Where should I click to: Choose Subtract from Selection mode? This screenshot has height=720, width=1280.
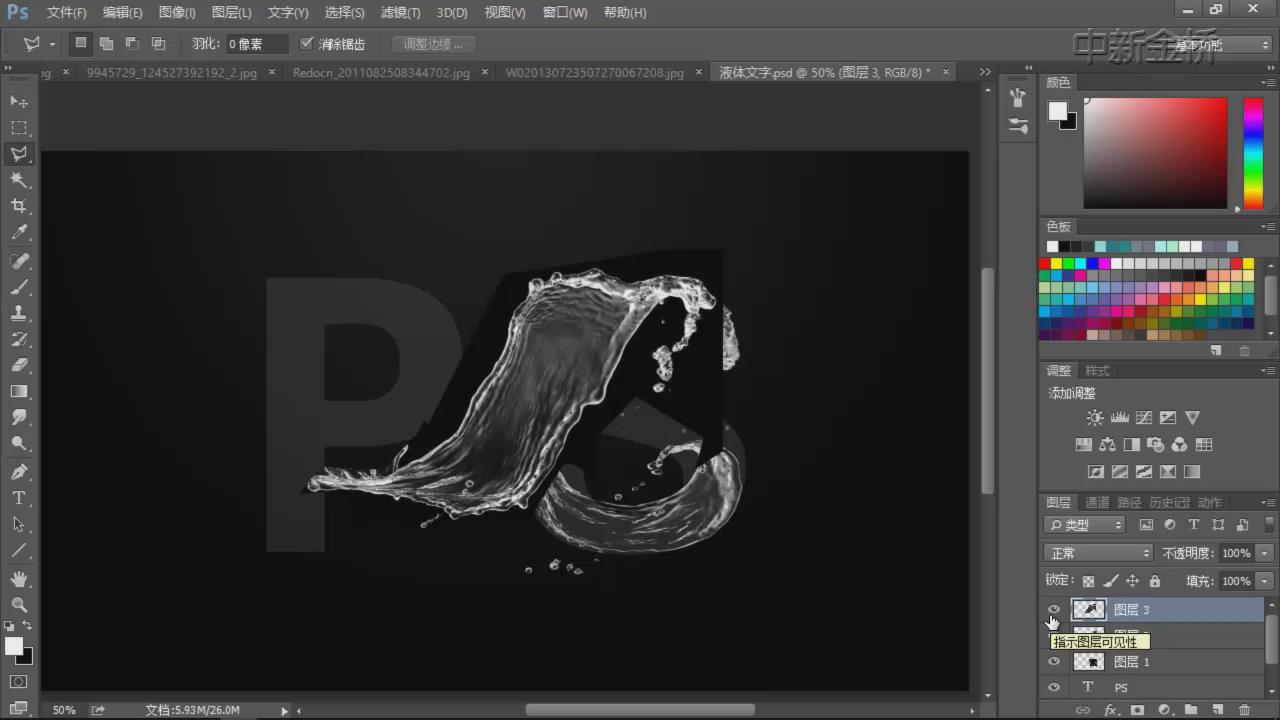[132, 44]
